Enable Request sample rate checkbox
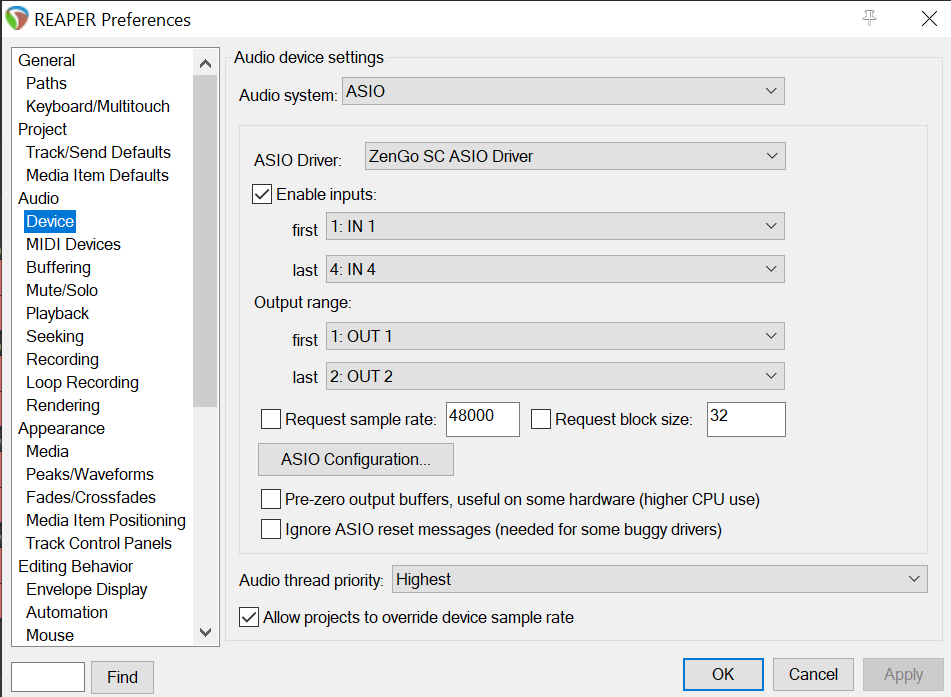Screen dimensions: 951x697 point(271,419)
